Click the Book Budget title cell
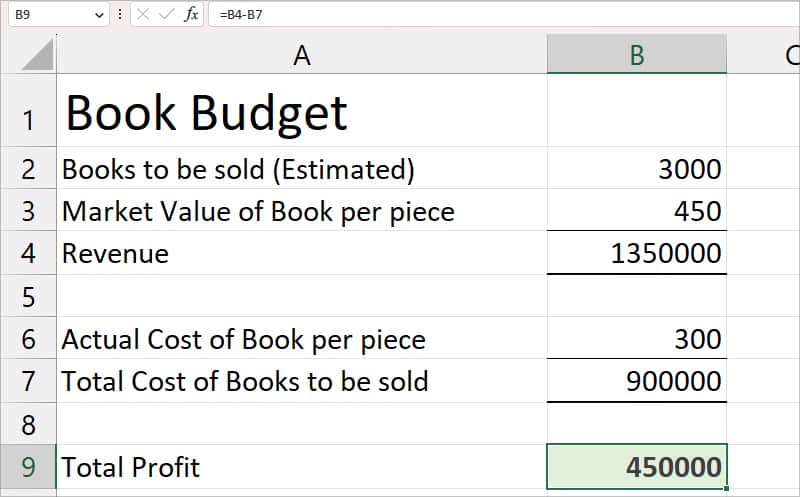 point(302,110)
